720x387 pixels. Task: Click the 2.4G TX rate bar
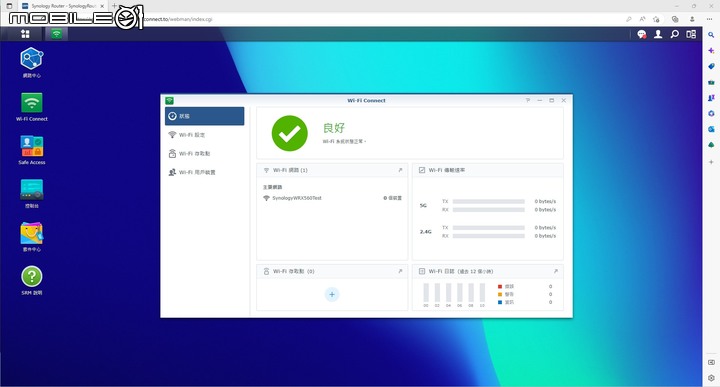coord(489,228)
